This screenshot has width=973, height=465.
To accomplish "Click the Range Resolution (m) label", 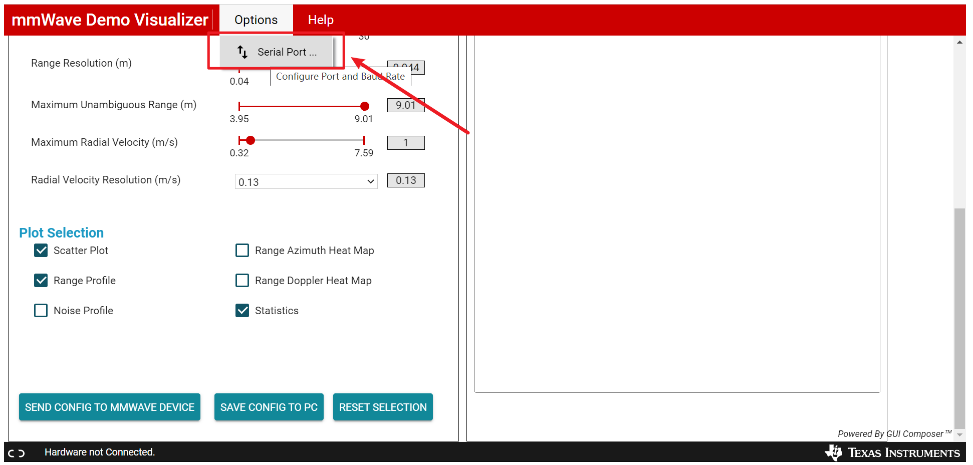I will point(81,63).
